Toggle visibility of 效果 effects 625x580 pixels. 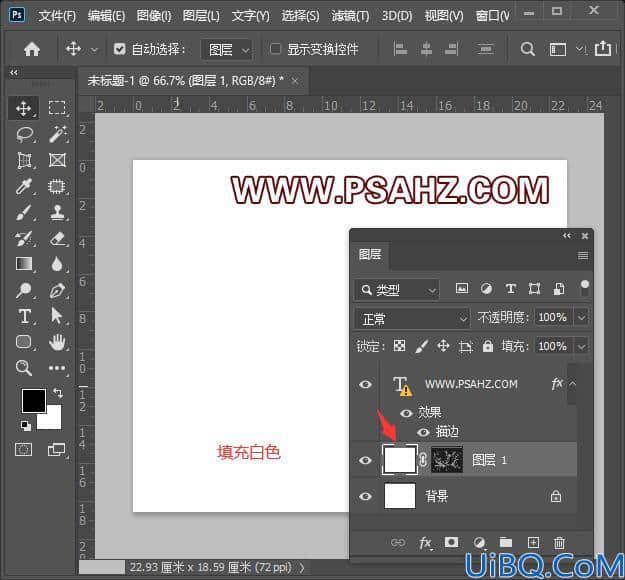pos(406,413)
